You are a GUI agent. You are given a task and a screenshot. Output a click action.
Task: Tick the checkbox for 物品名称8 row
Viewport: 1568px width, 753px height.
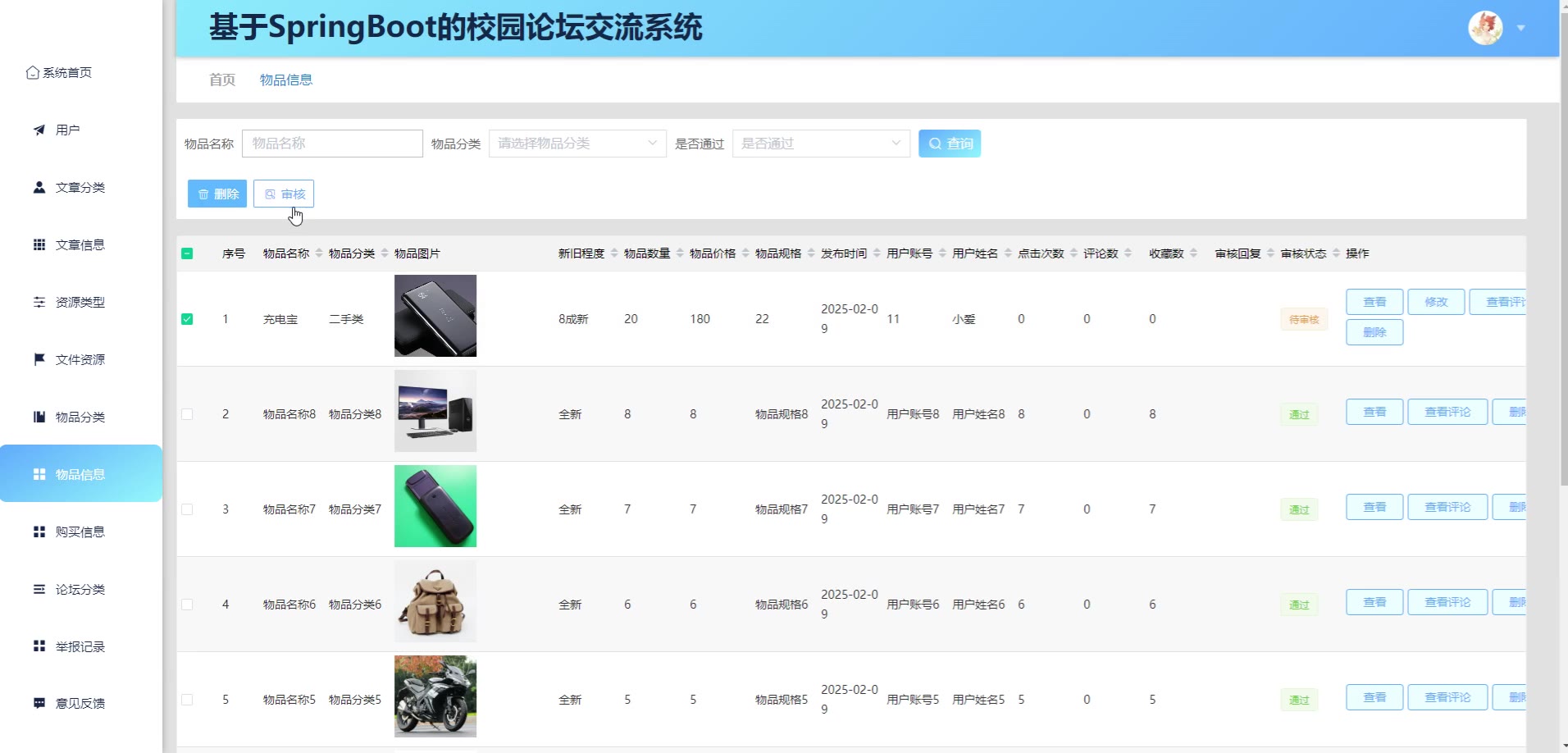(187, 414)
